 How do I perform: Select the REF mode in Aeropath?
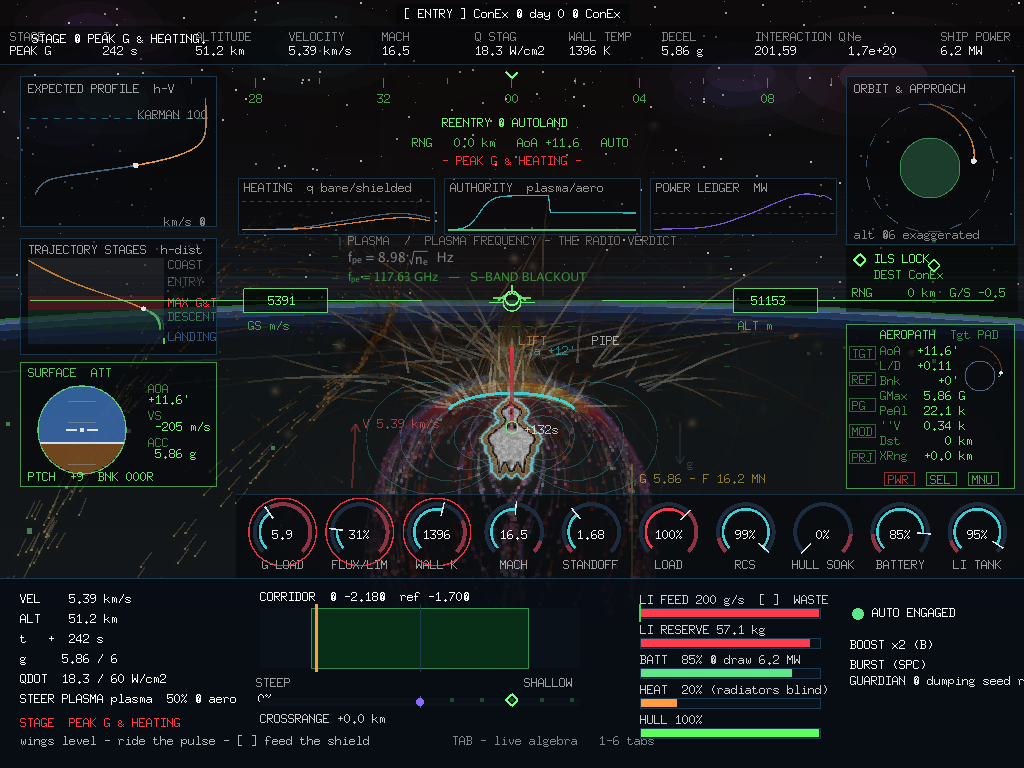pos(862,379)
